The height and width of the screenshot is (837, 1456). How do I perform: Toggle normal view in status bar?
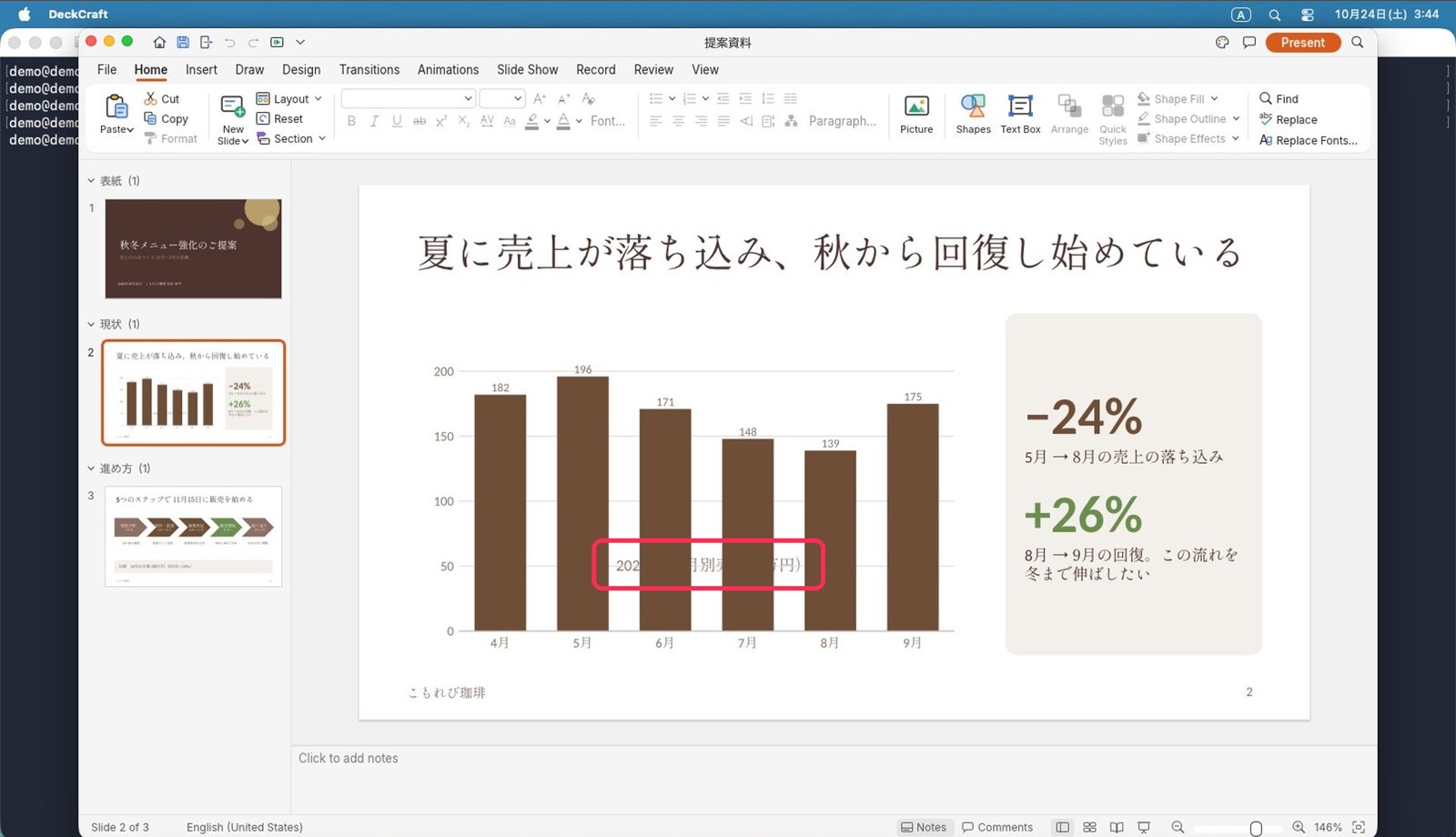pos(1062,827)
